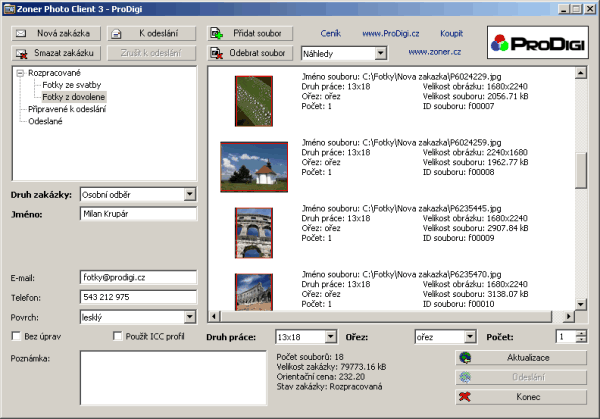Click the Zrušit k odeslání button
600x419 pixels.
pos(151,53)
